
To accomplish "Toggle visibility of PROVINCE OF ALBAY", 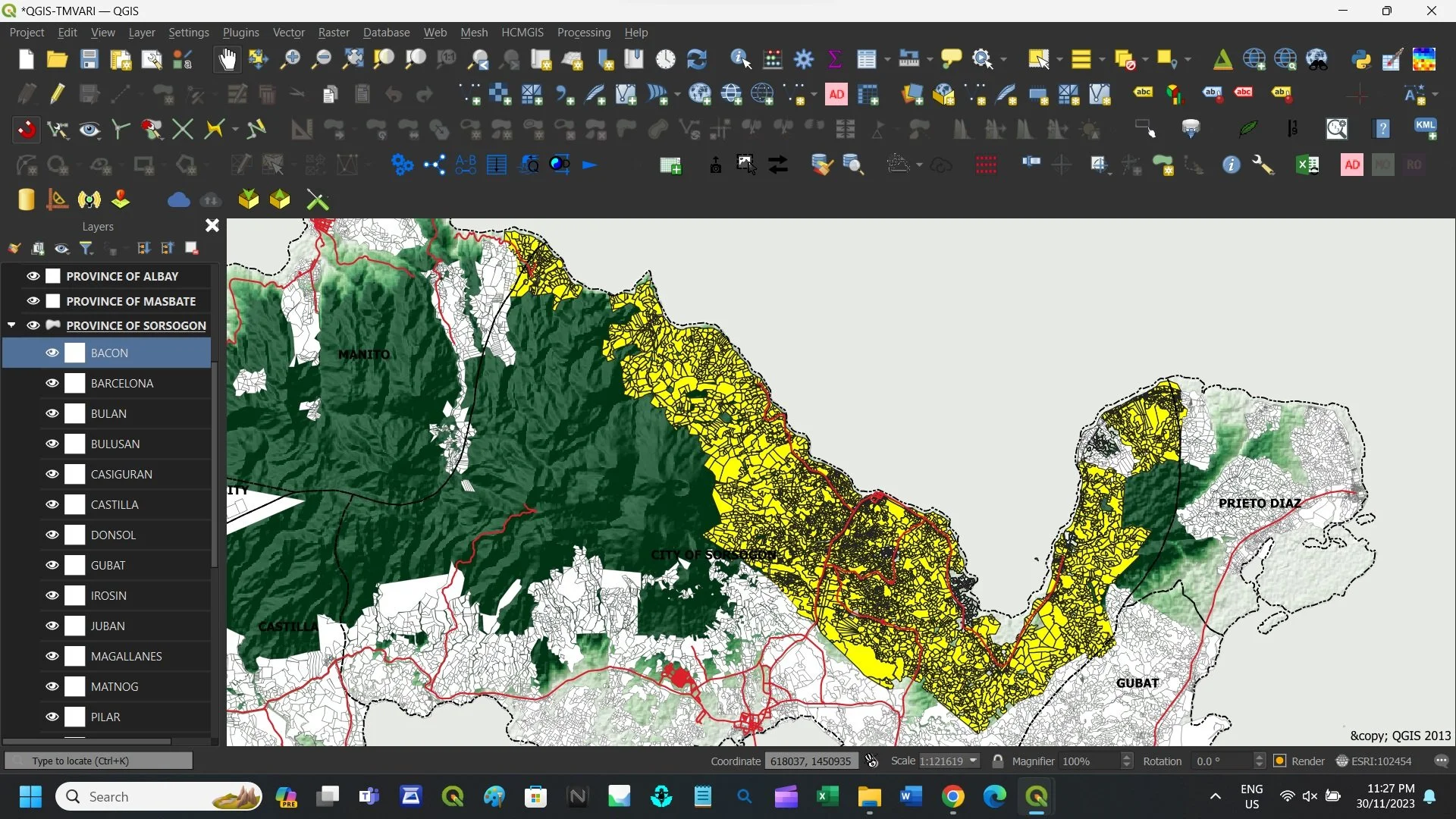I will (x=33, y=276).
